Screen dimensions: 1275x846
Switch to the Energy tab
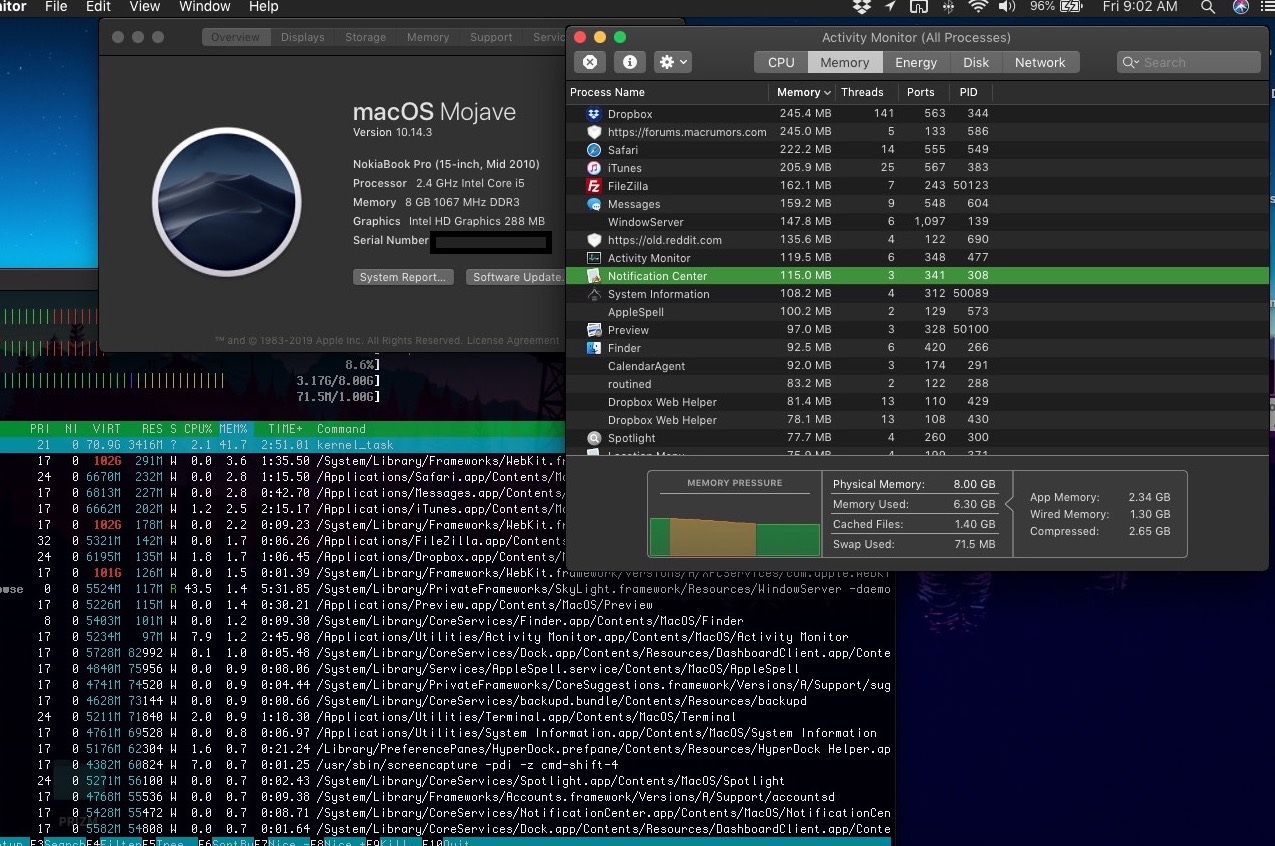(916, 62)
